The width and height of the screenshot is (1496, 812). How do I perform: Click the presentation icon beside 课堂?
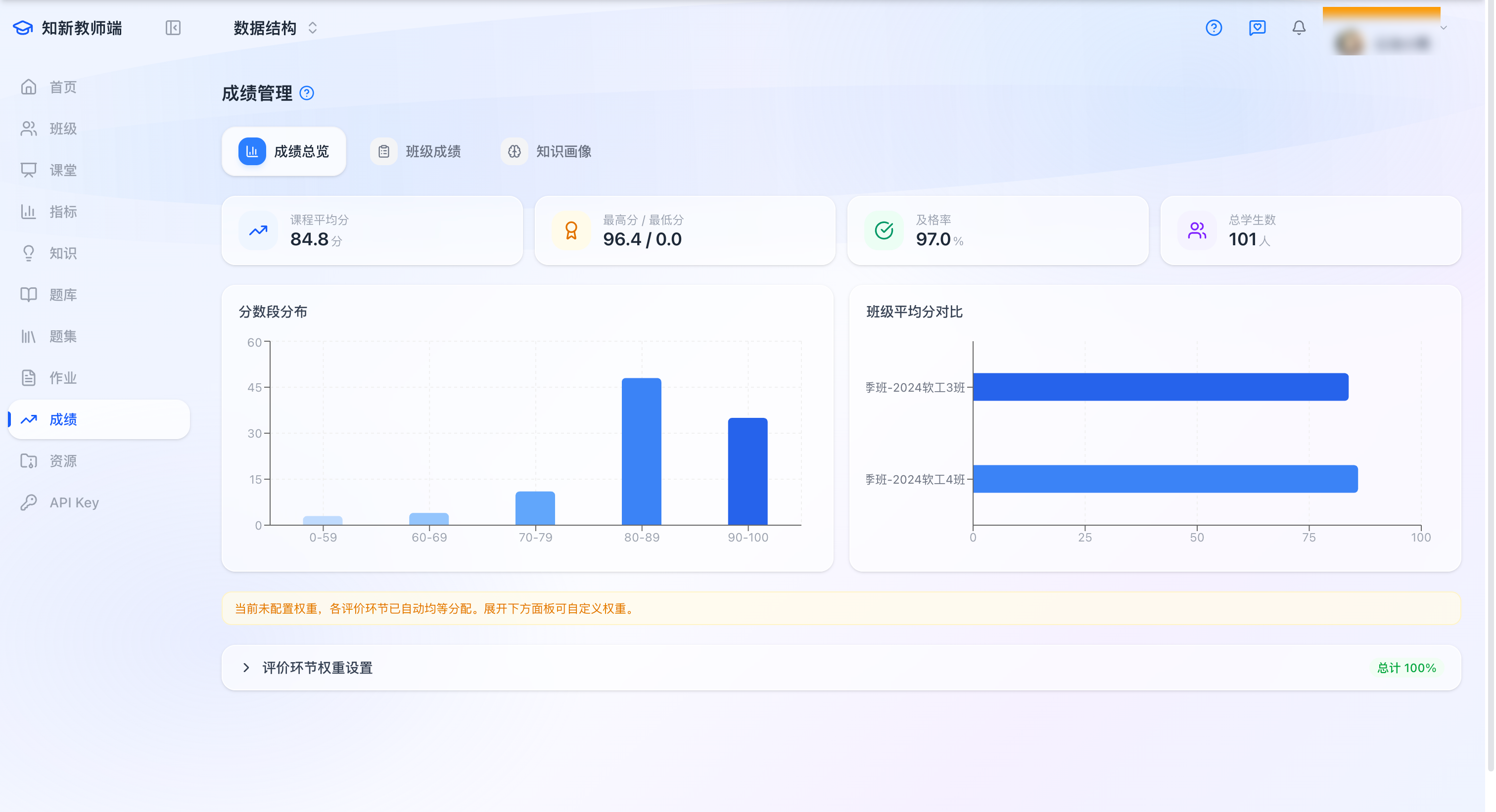pos(29,170)
